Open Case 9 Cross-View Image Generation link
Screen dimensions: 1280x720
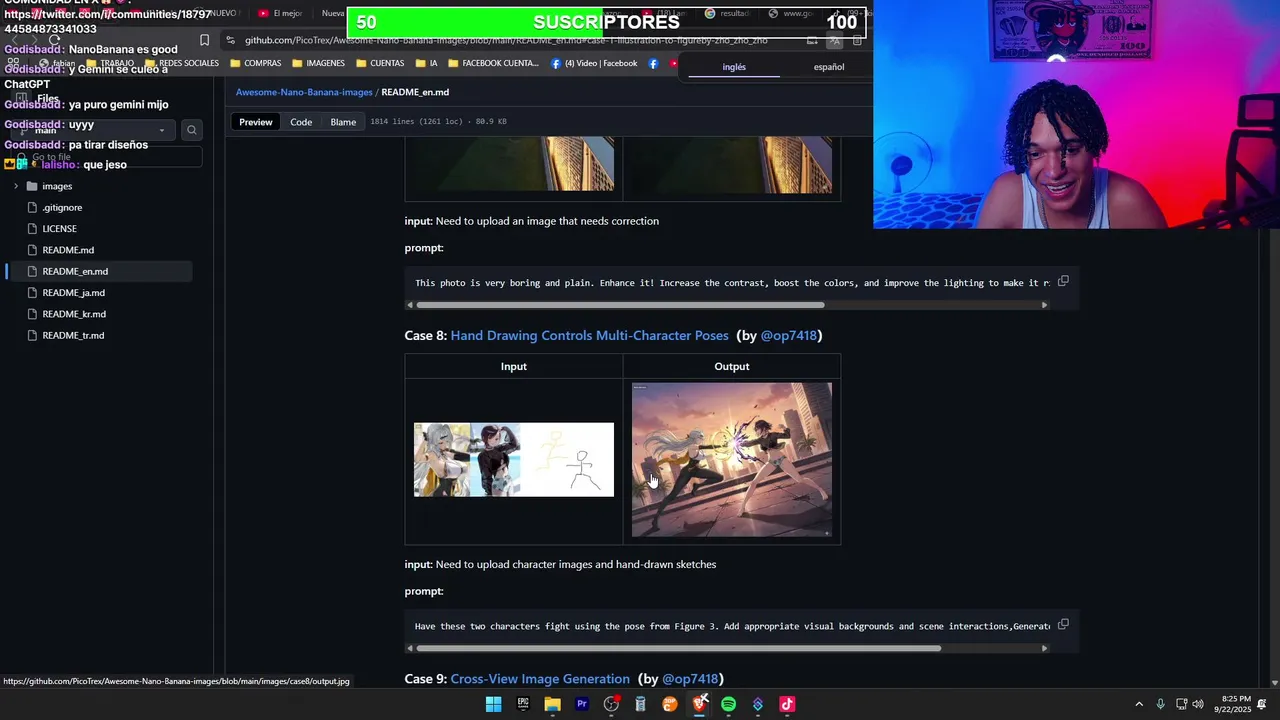(x=540, y=679)
